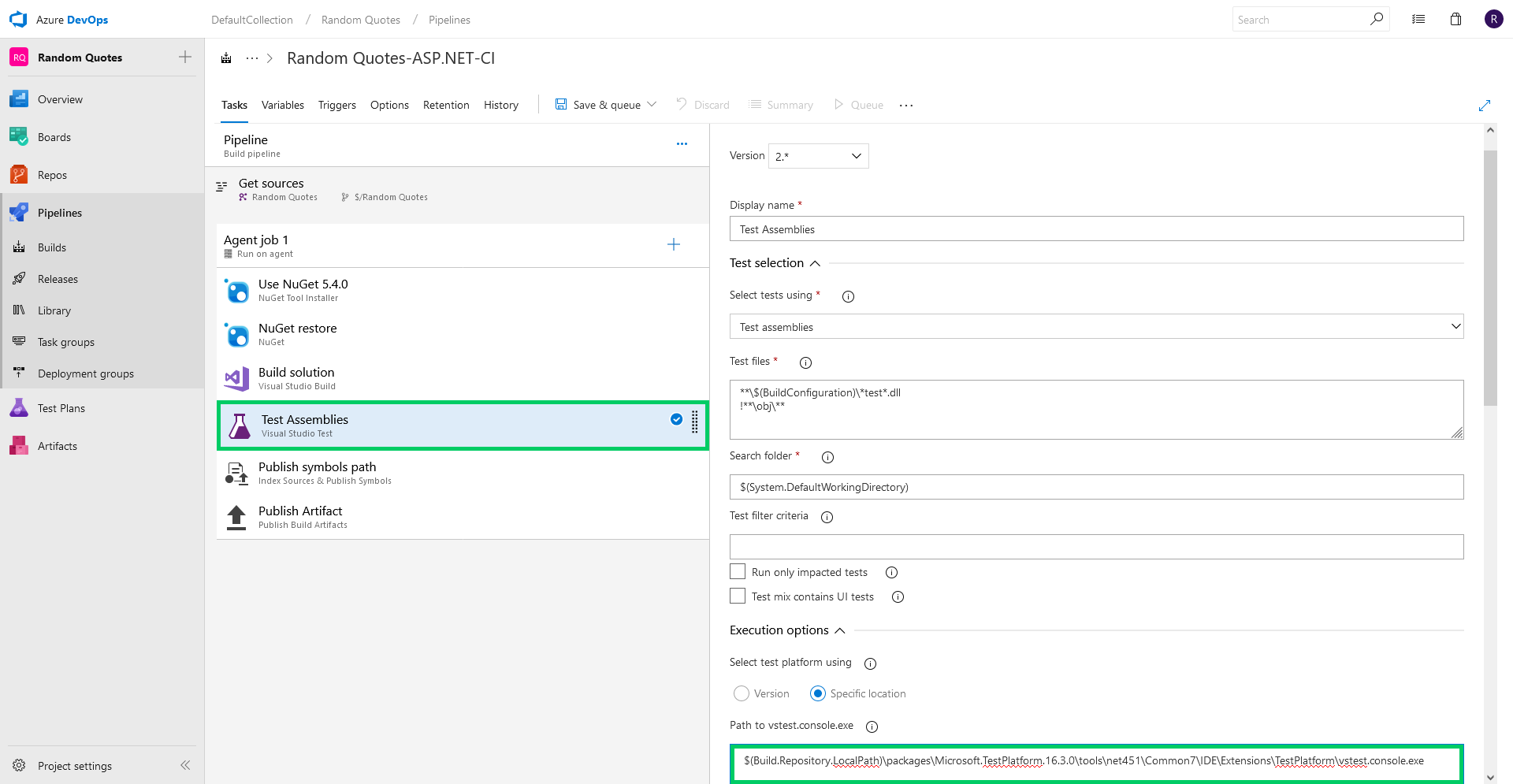Click Summary button
1513x784 pixels.
point(781,105)
